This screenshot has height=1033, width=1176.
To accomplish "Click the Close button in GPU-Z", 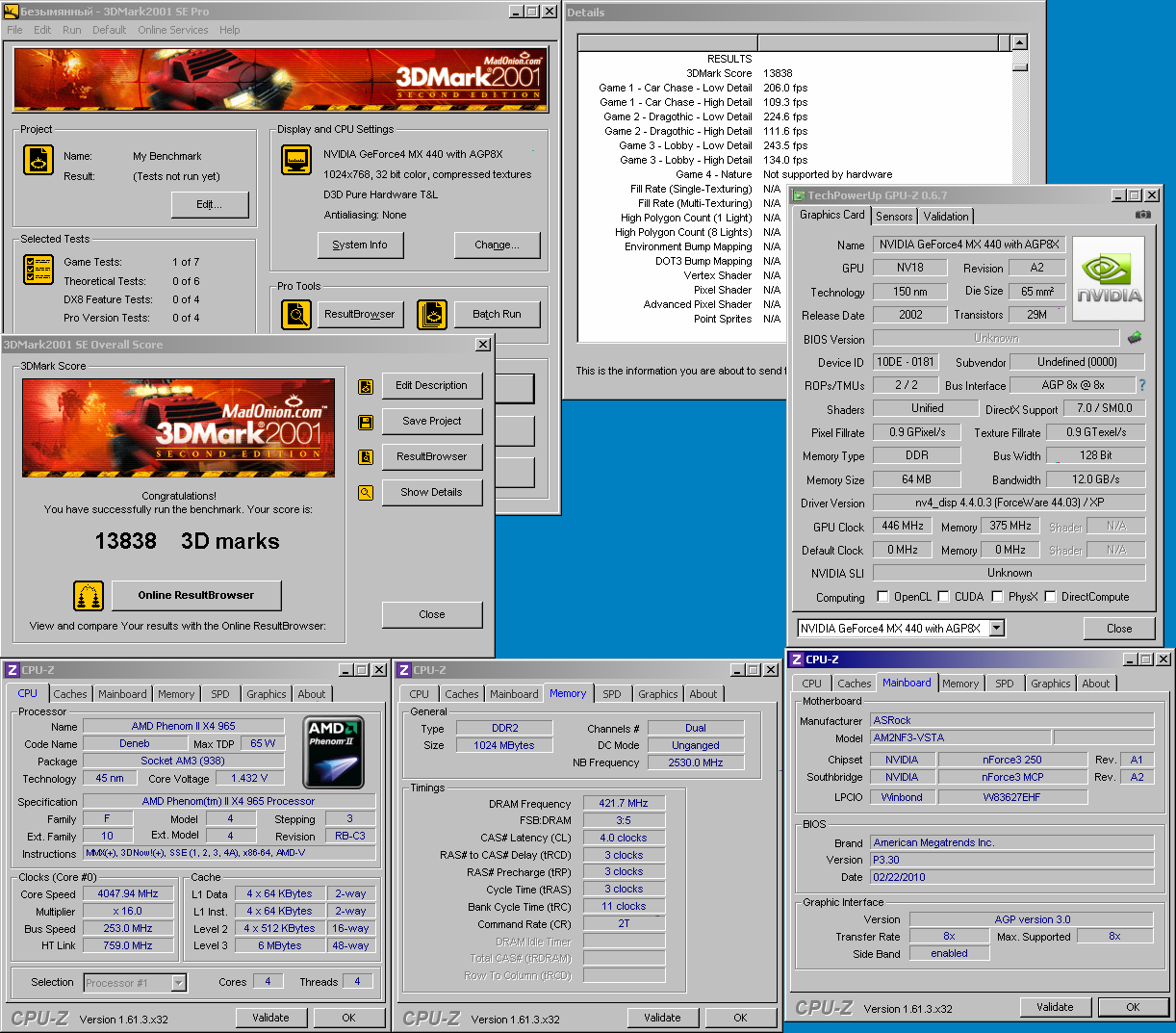I will pos(1119,629).
